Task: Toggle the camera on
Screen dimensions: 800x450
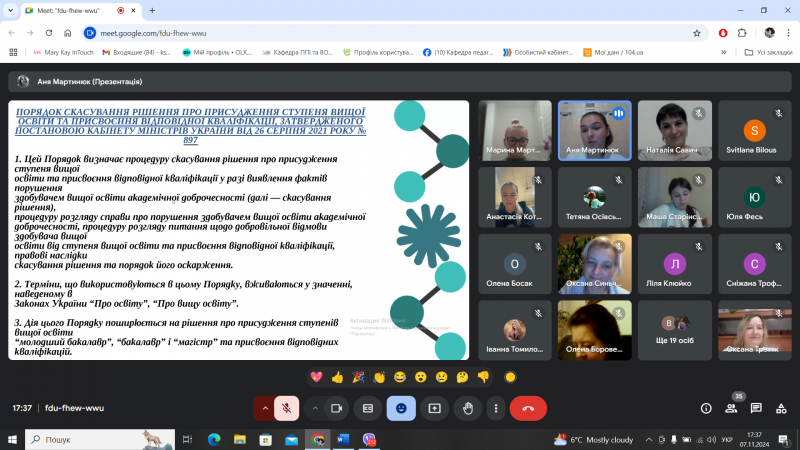Action: 336,408
